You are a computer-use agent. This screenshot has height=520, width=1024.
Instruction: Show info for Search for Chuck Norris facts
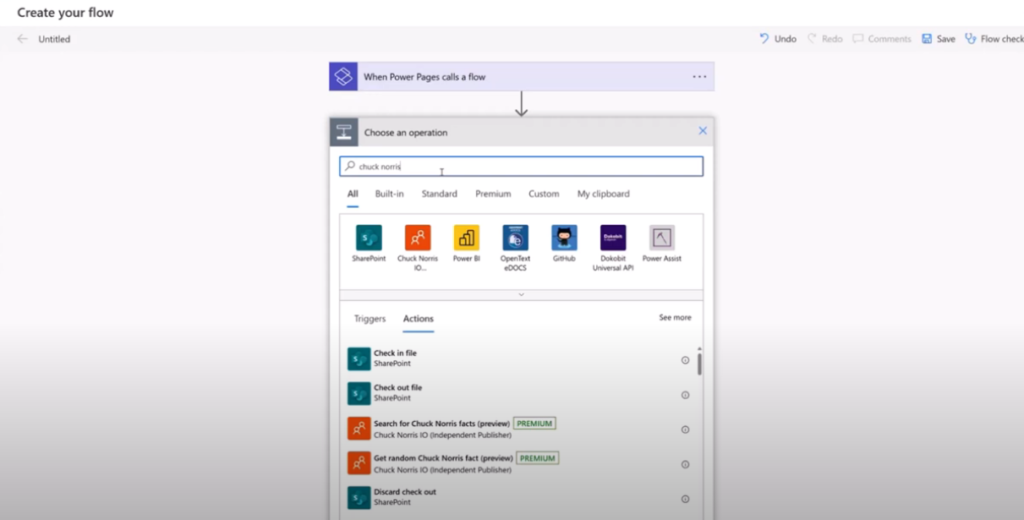685,429
